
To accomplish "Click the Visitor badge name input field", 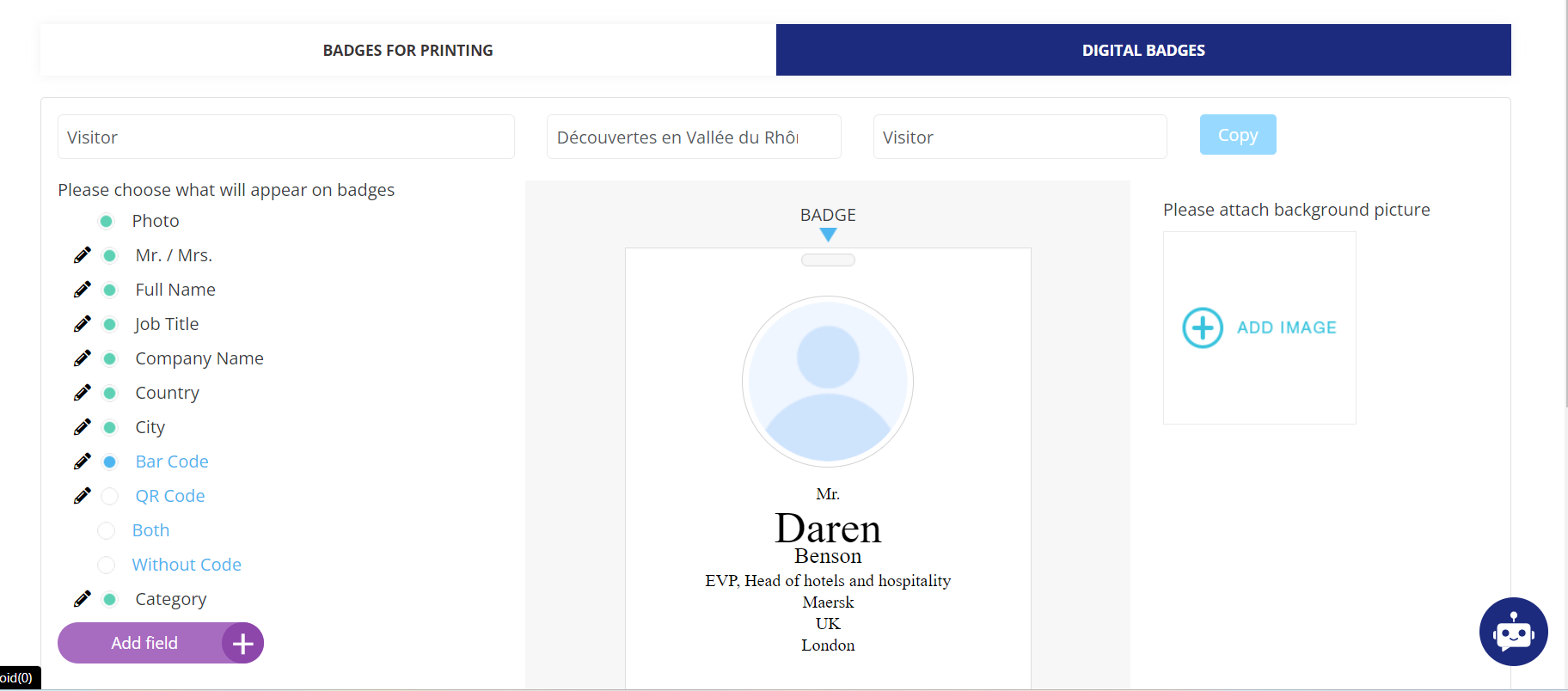I will (285, 138).
